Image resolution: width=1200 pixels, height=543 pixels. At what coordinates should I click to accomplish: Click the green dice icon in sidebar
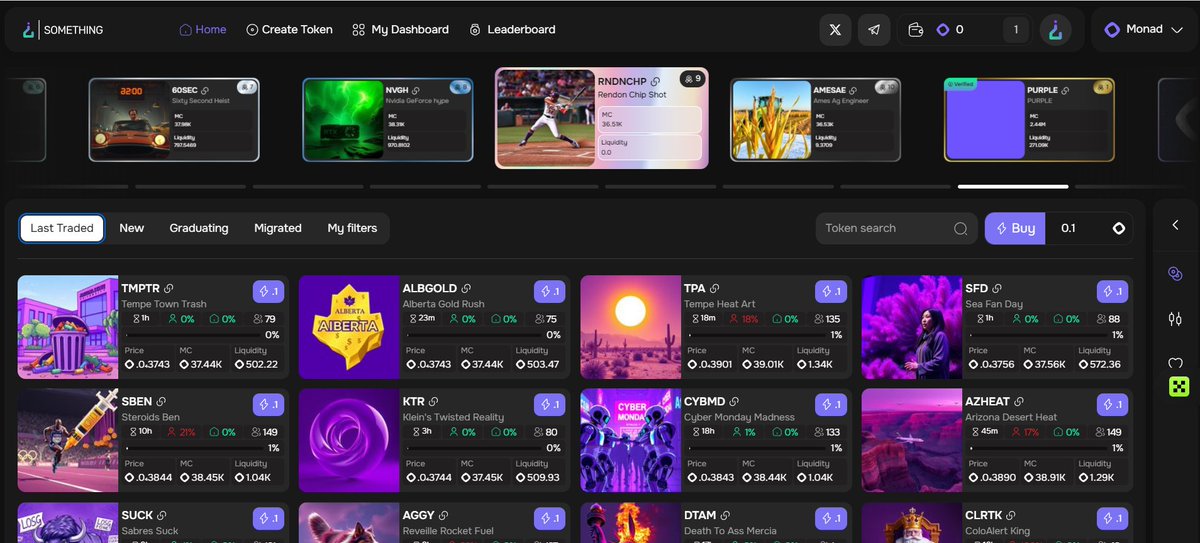click(1178, 386)
